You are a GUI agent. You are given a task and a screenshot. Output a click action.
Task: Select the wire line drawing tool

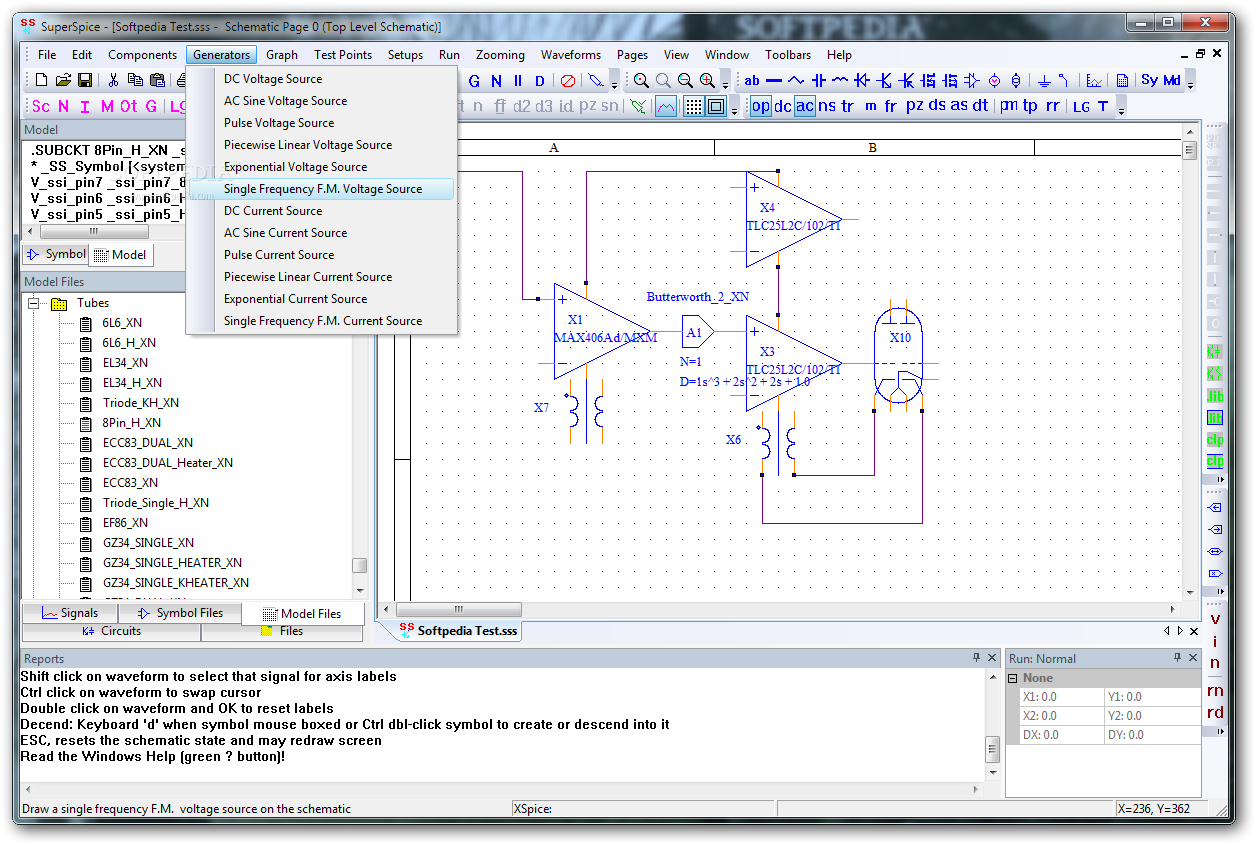(774, 81)
